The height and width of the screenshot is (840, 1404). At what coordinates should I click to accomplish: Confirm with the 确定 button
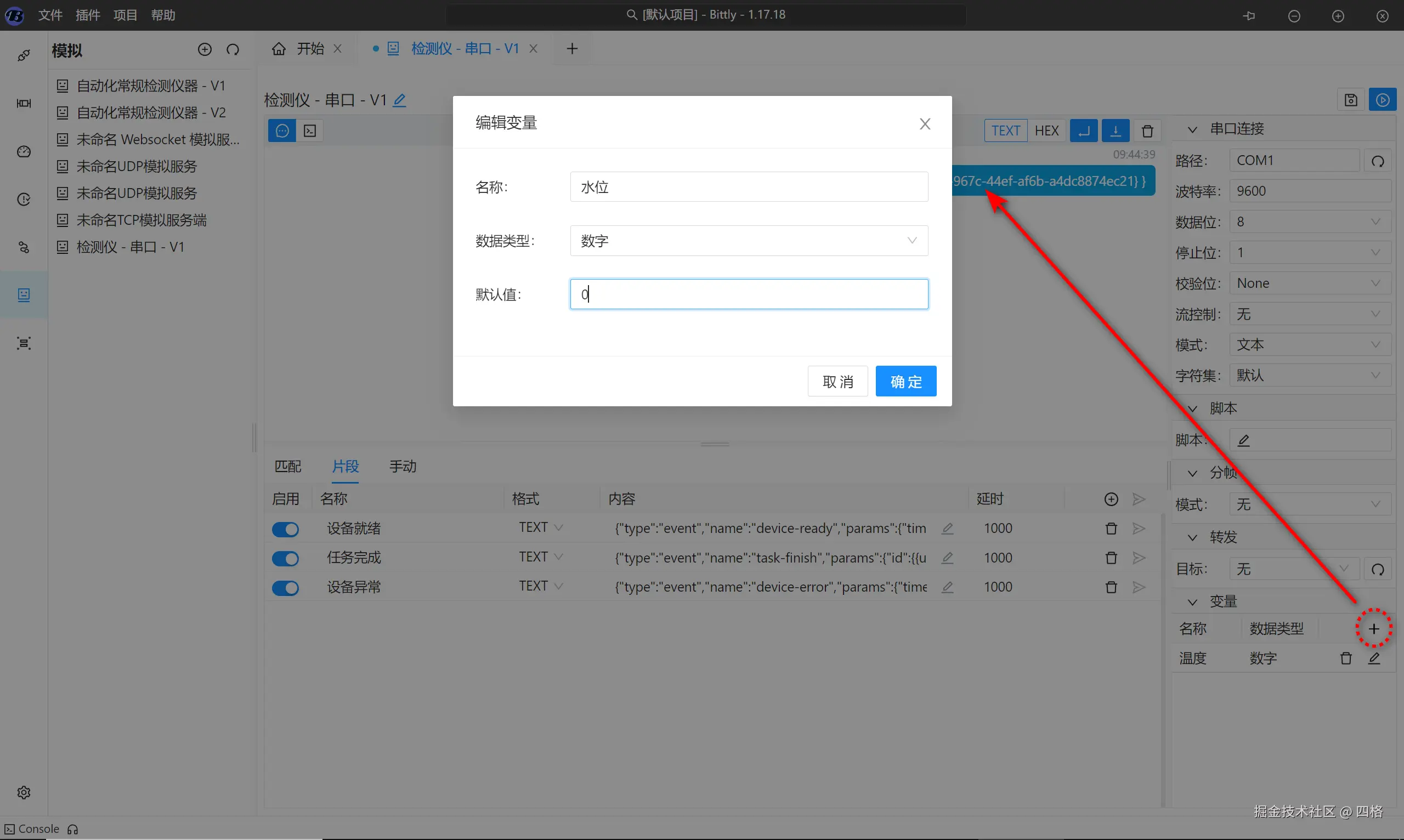905,382
